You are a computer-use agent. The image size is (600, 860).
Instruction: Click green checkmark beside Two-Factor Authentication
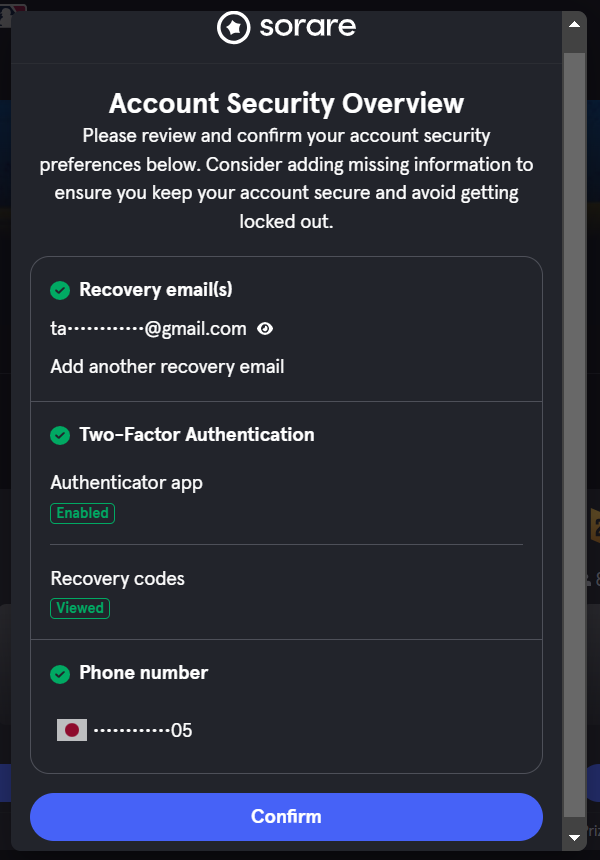coord(60,435)
